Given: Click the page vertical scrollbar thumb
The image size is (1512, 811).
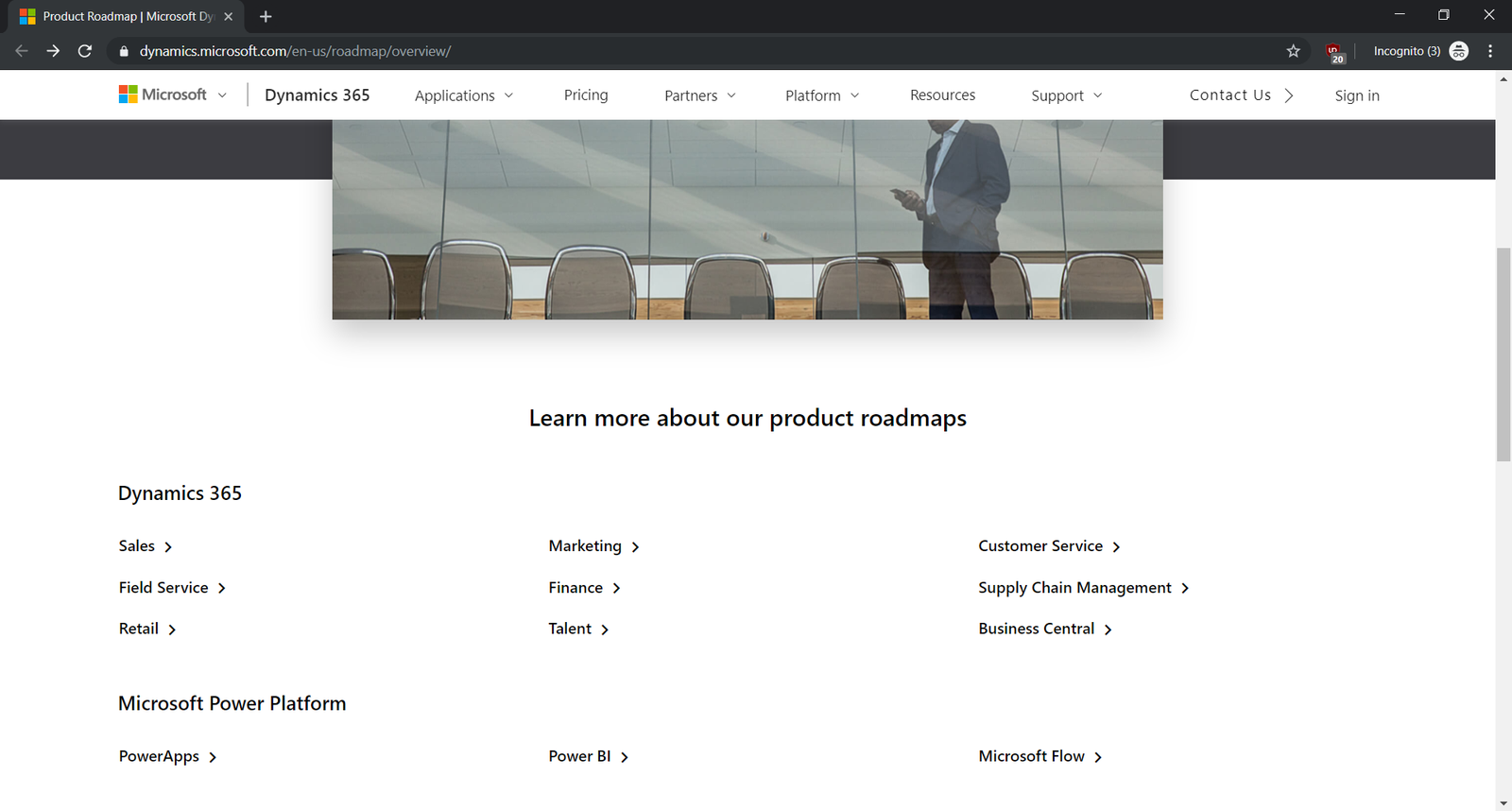Looking at the screenshot, I should pyautogui.click(x=1503, y=354).
